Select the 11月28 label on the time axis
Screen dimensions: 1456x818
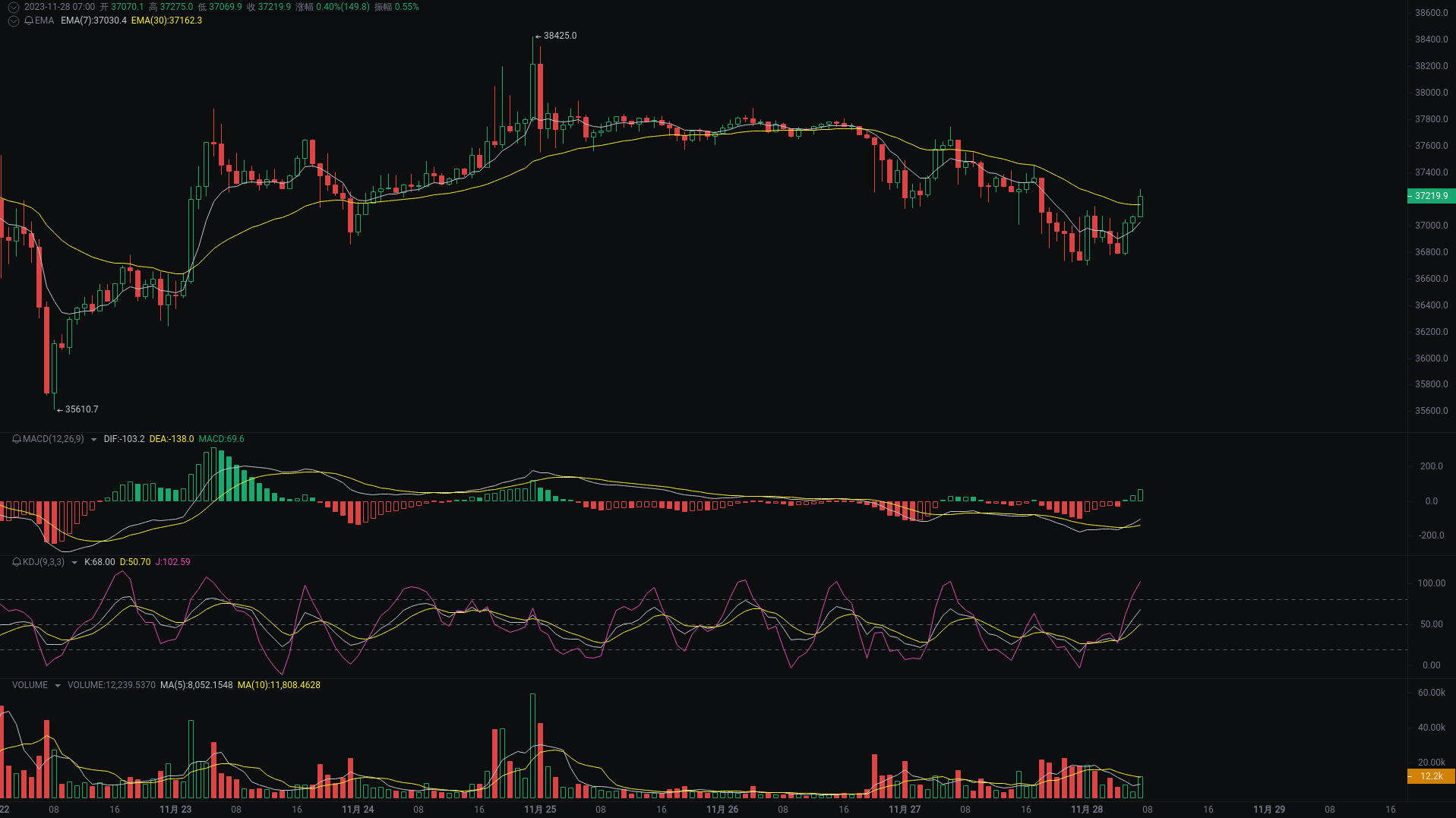pos(1085,809)
